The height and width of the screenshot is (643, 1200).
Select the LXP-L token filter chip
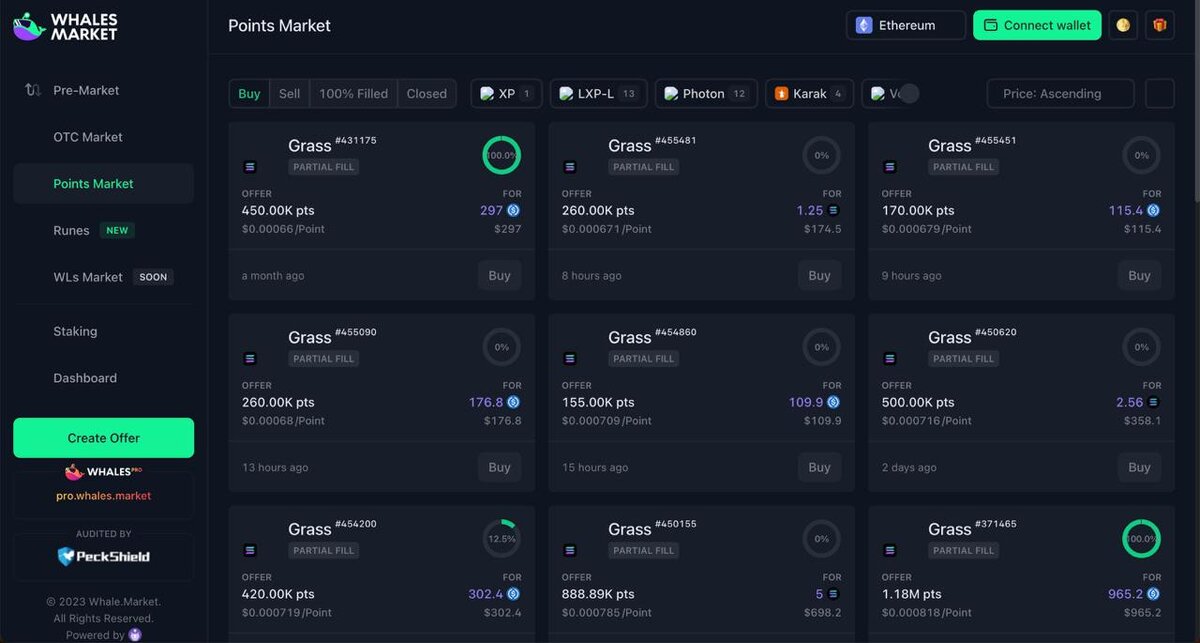[x=598, y=93]
